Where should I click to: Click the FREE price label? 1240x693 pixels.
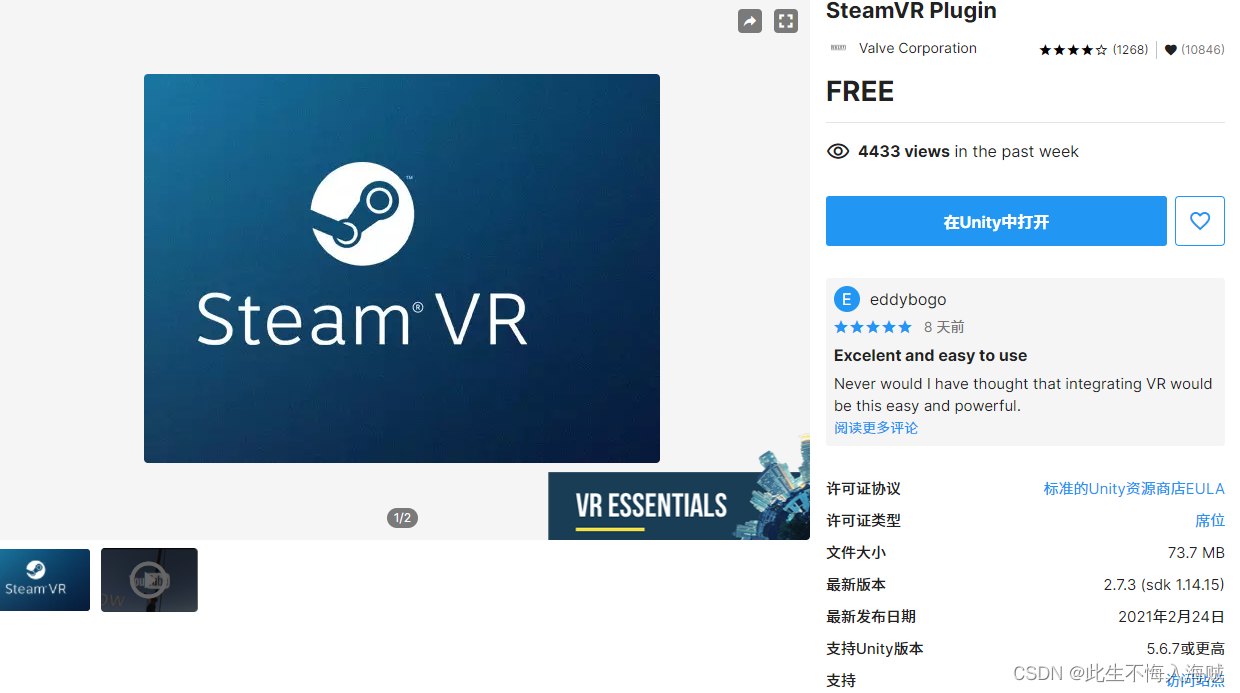pos(860,92)
